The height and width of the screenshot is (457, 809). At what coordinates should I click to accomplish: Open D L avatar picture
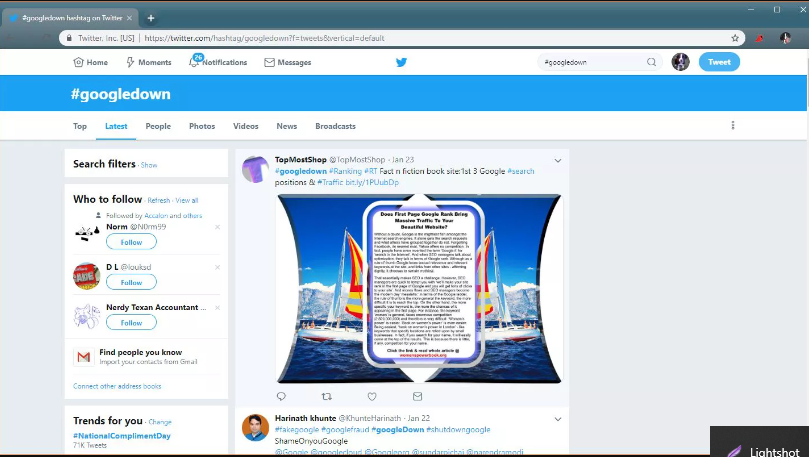coord(87,275)
